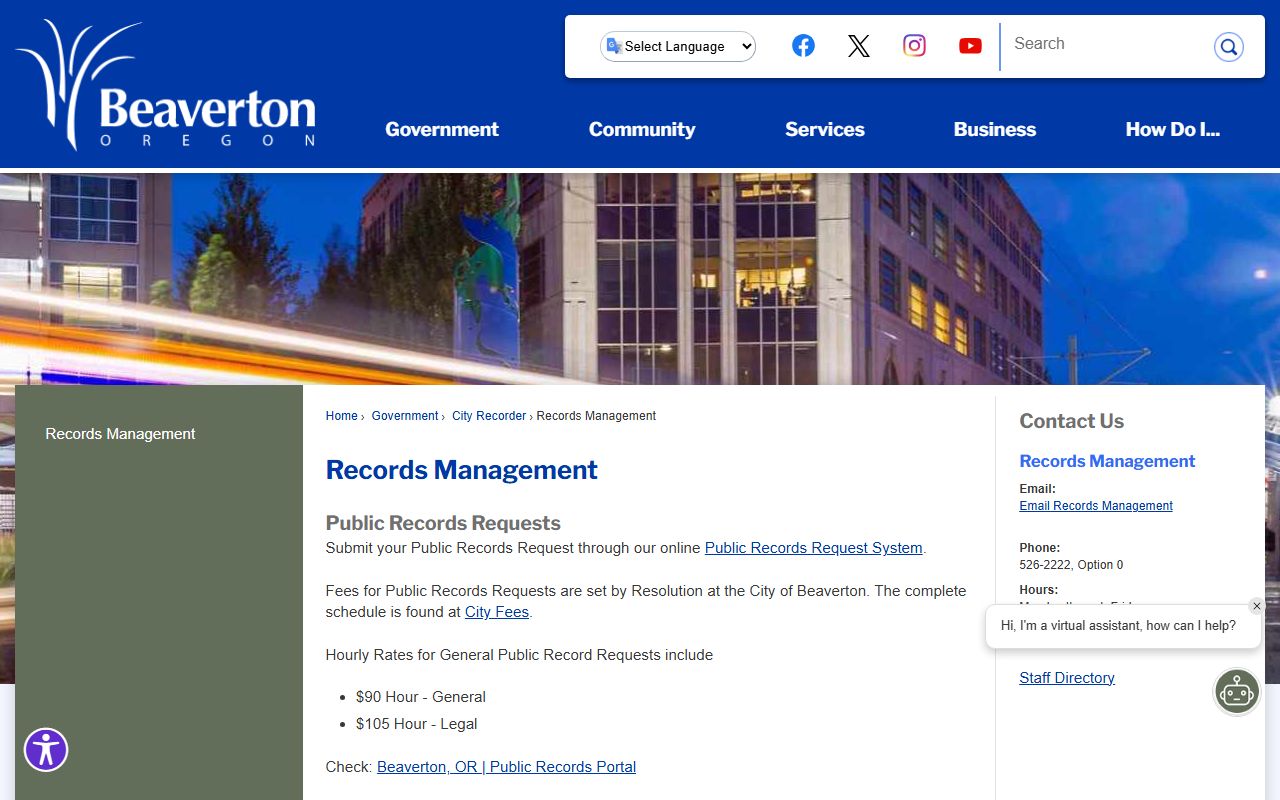
Task: Focus the Search input field
Action: coord(1106,44)
